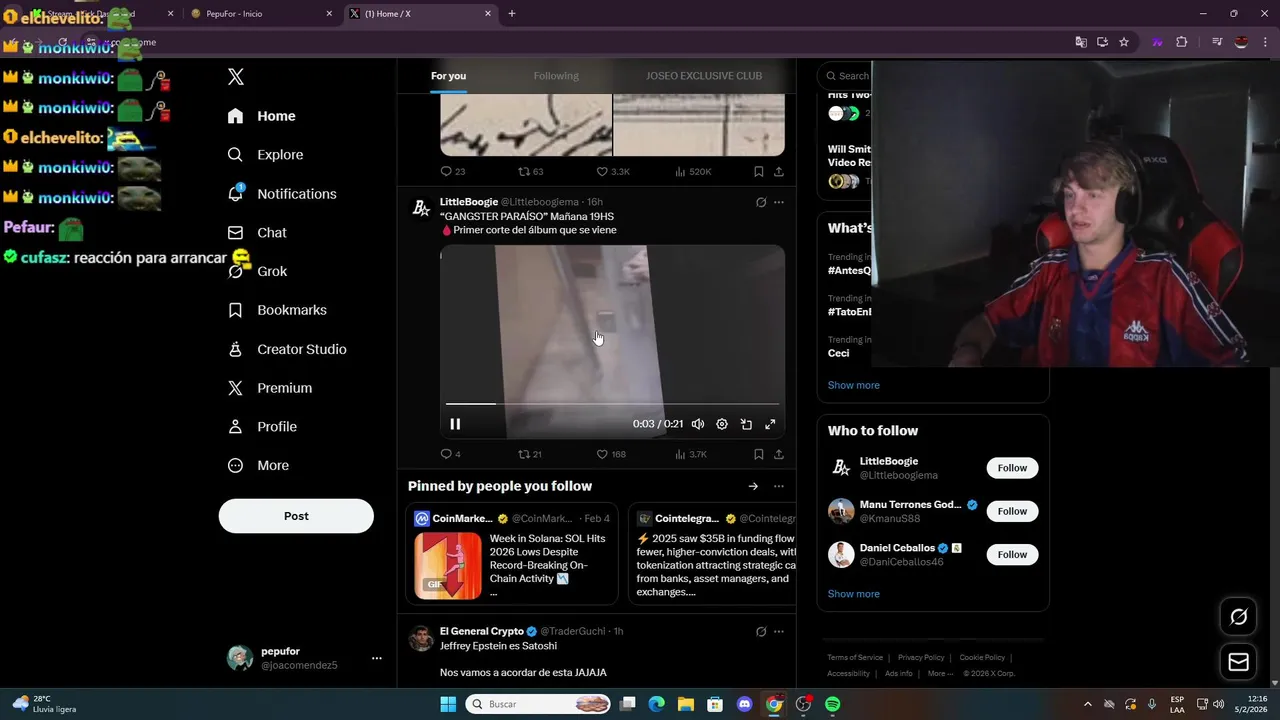Open more options on LittleBoogie post

pyautogui.click(x=779, y=202)
